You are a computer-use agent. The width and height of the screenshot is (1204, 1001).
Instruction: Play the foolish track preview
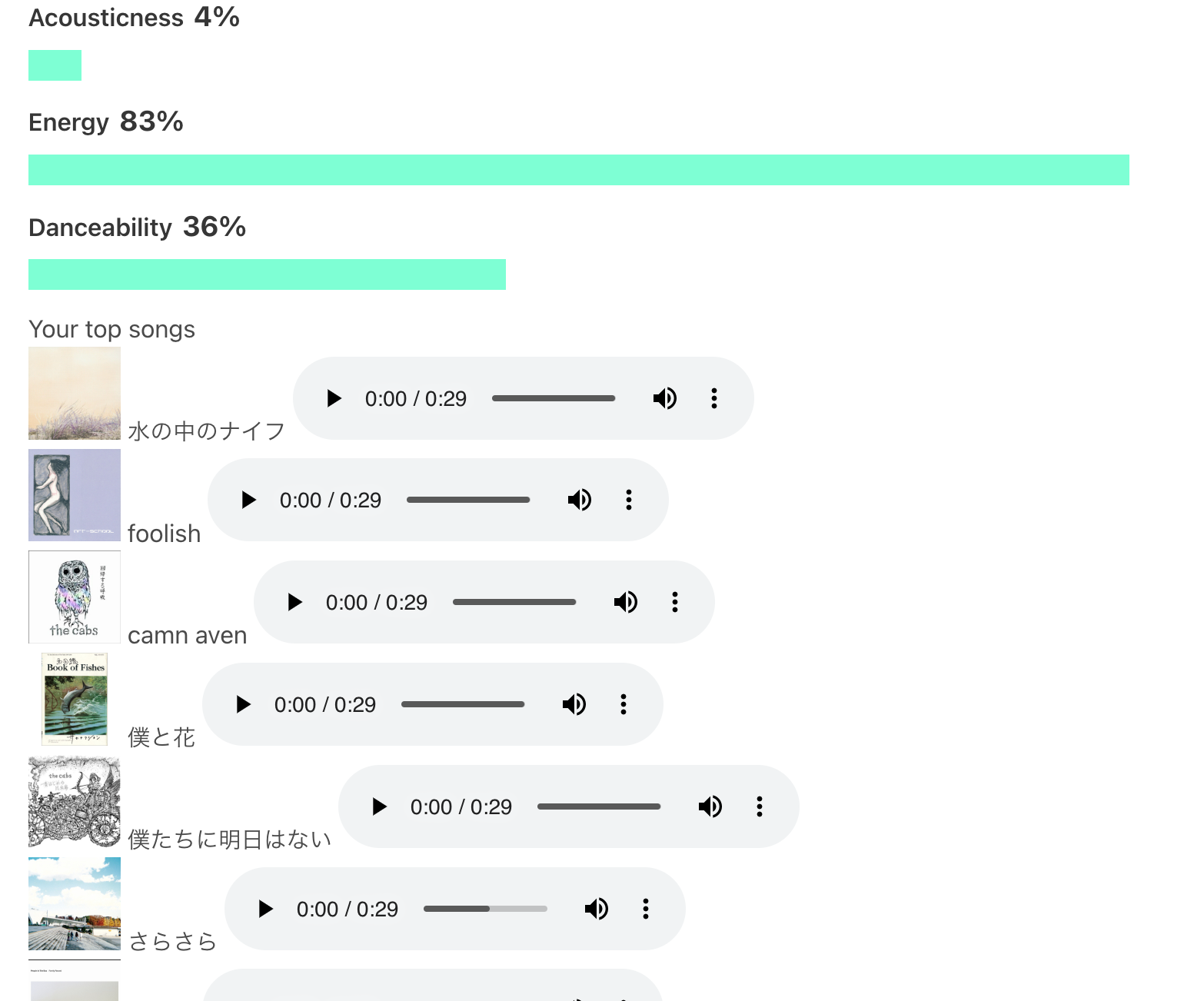(248, 500)
